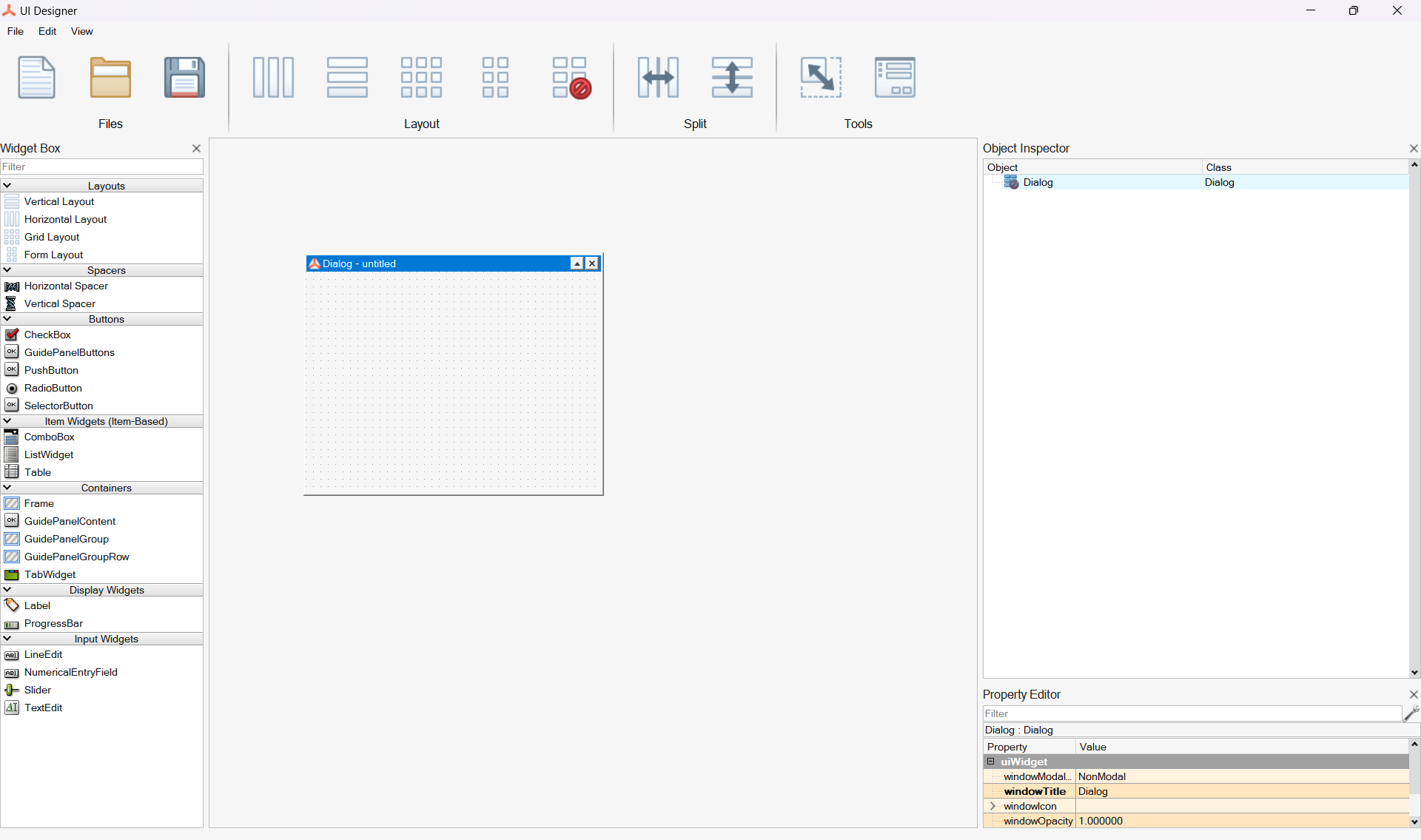This screenshot has width=1421, height=840.
Task: Click the Open folder icon
Action: tap(110, 77)
